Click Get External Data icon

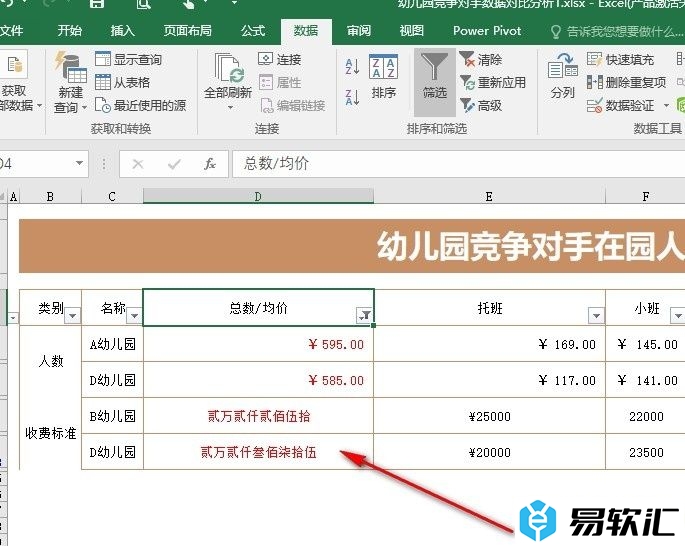tap(14, 66)
